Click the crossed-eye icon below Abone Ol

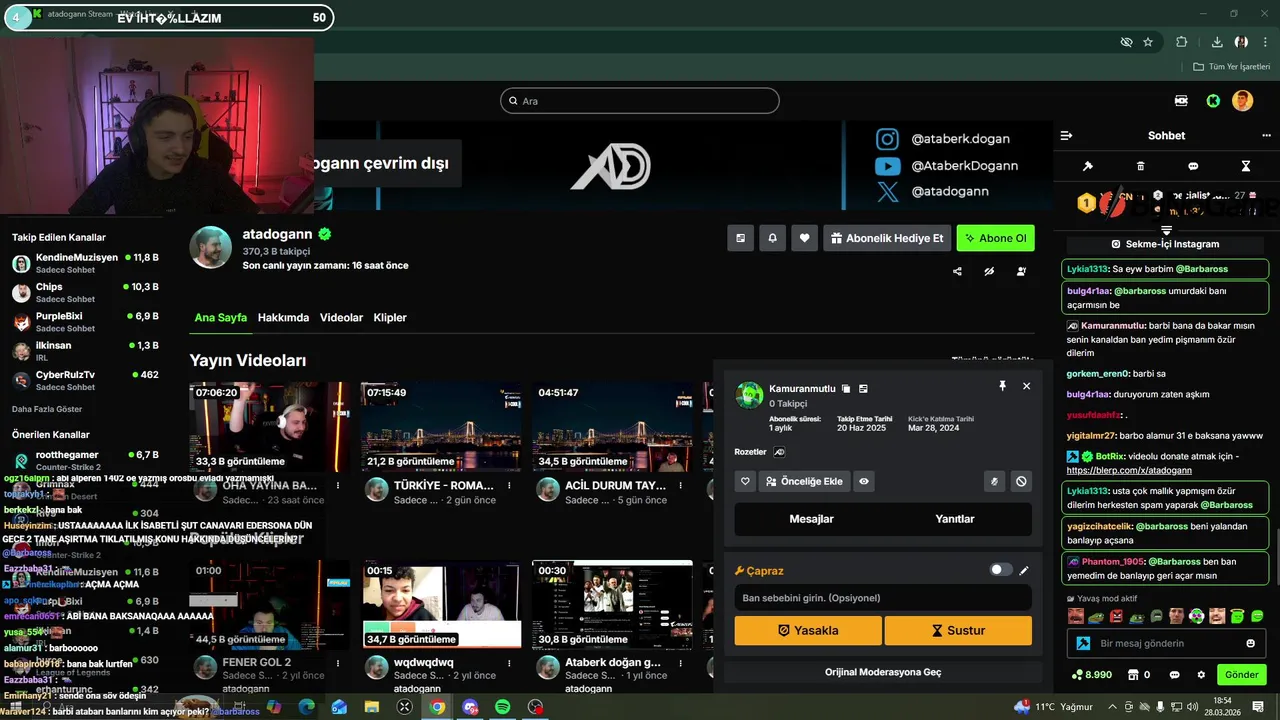pos(989,271)
